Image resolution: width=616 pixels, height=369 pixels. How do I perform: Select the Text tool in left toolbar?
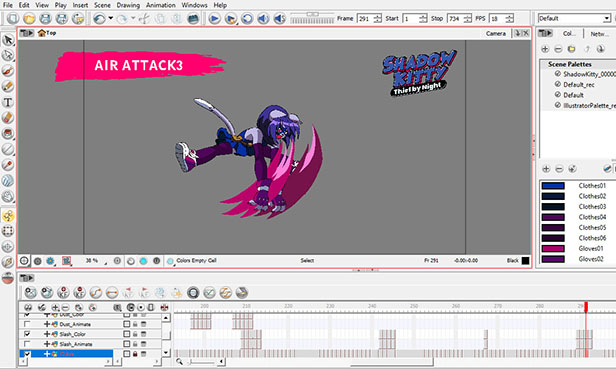click(x=7, y=102)
